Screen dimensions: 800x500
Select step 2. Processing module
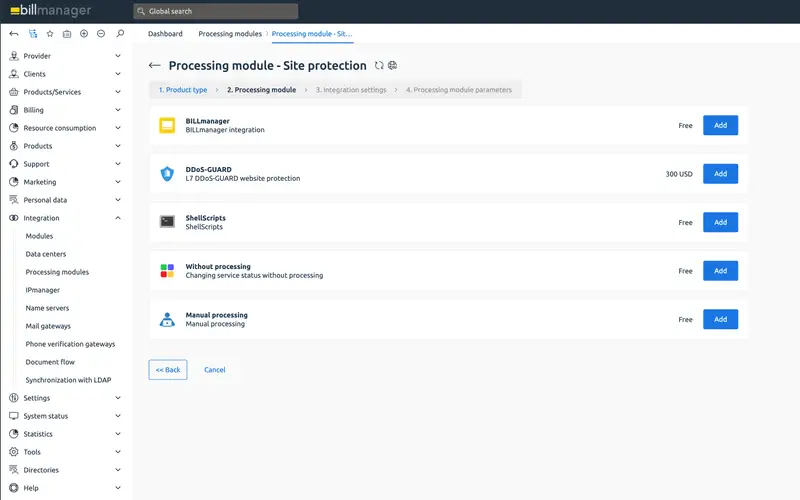[x=261, y=90]
